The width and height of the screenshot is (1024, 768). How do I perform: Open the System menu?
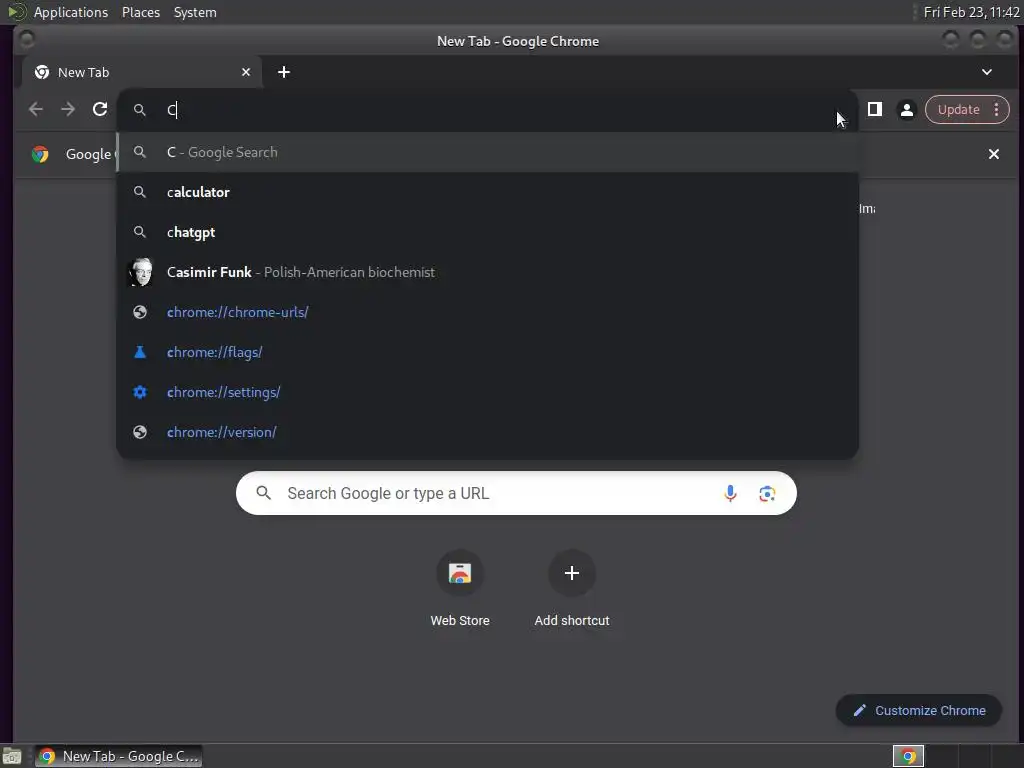[x=195, y=12]
